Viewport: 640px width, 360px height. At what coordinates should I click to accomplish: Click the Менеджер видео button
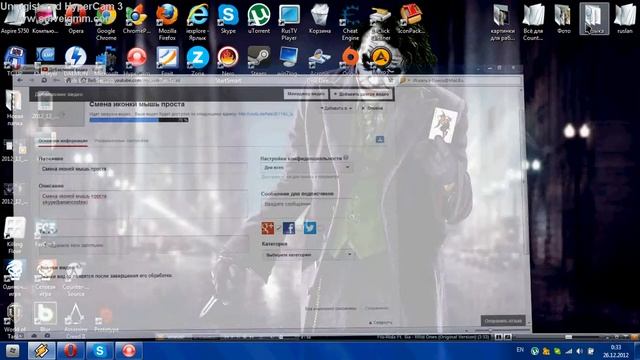[x=306, y=94]
